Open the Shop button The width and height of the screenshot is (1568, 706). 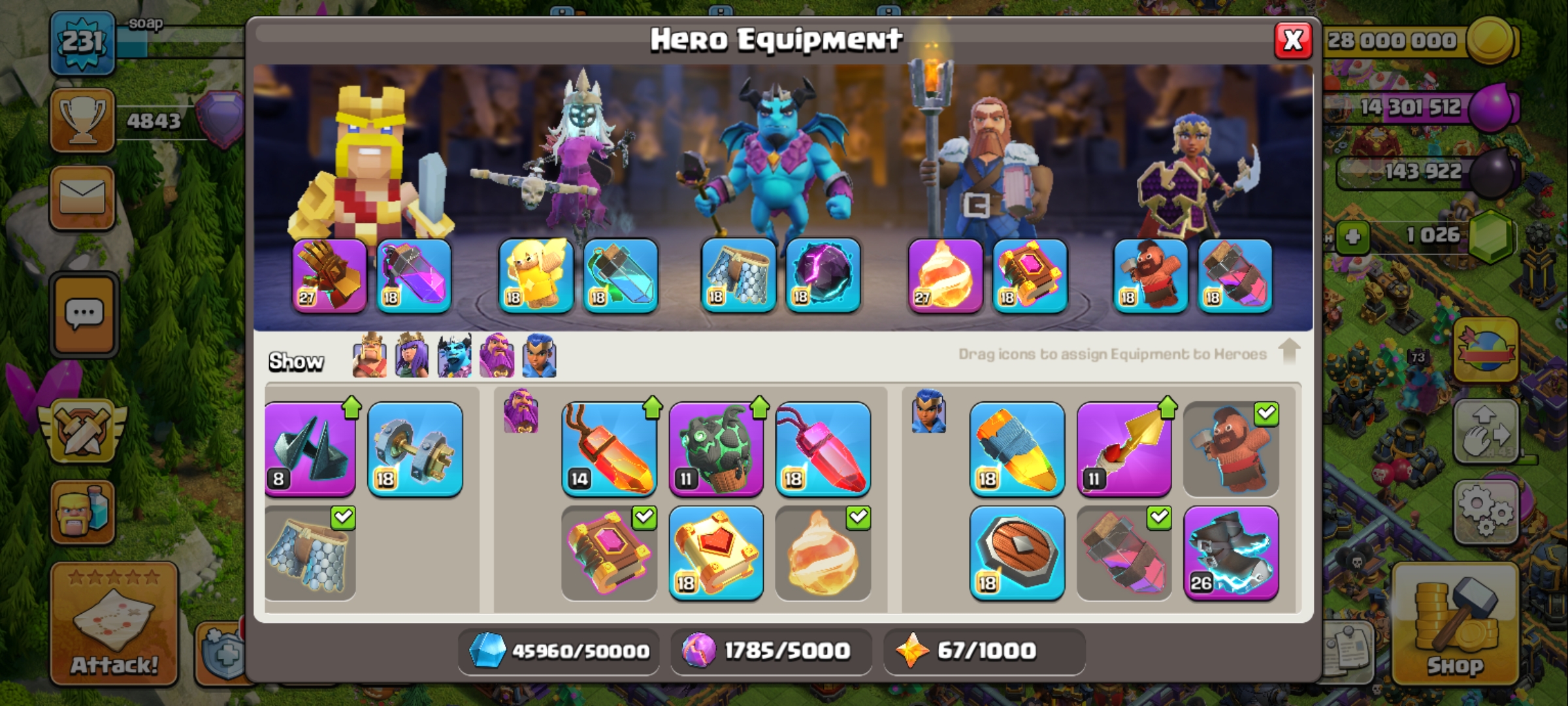pos(1455,624)
